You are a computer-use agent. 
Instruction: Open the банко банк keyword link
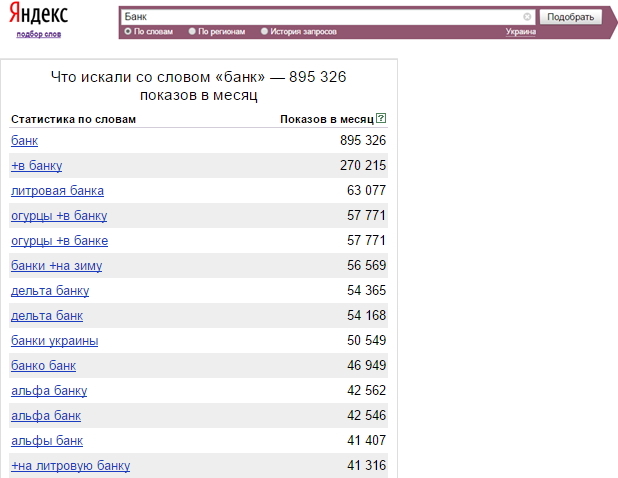click(43, 366)
